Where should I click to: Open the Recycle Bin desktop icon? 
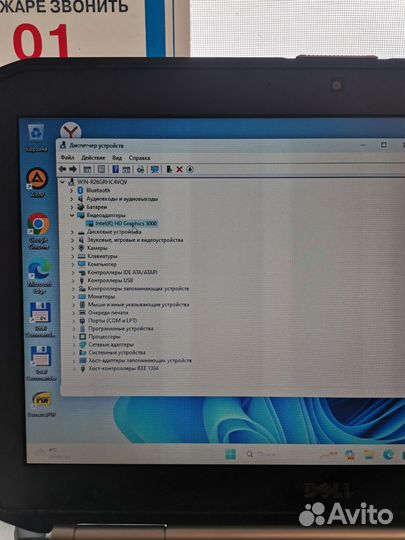(x=36, y=138)
